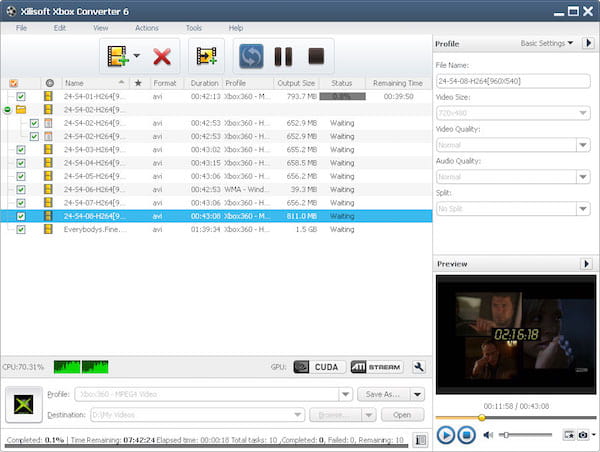Screen dimensions: 600x452
Task: Open the Edit menu
Action: pos(60,28)
